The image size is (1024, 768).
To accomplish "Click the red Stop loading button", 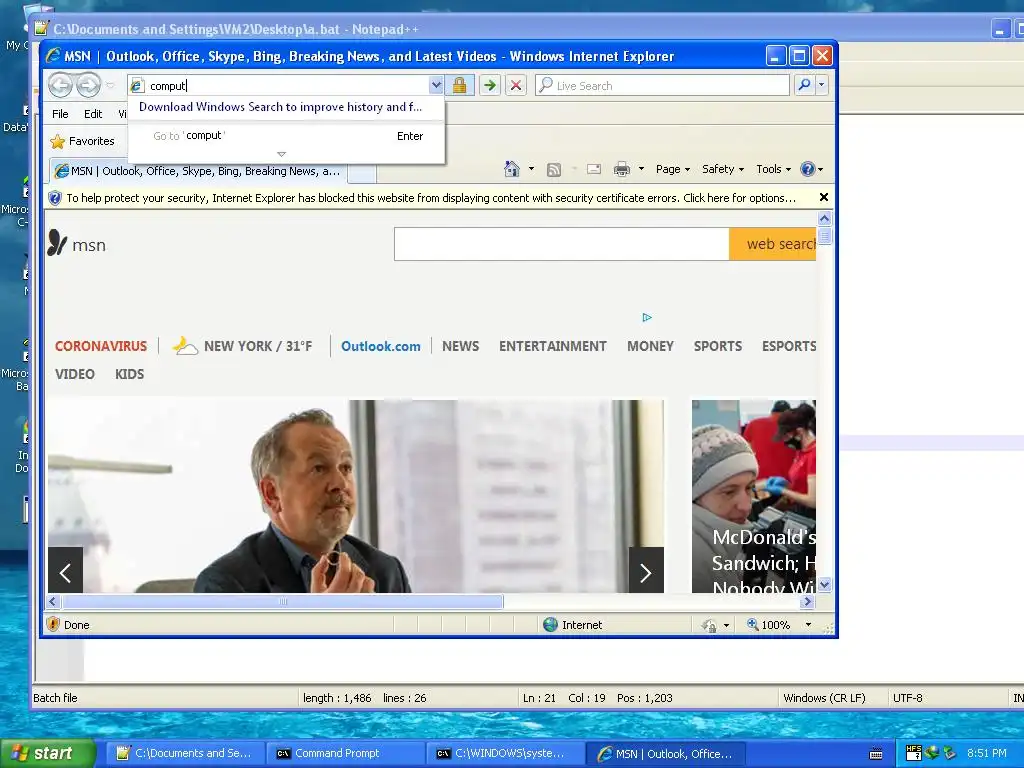I will (x=515, y=86).
